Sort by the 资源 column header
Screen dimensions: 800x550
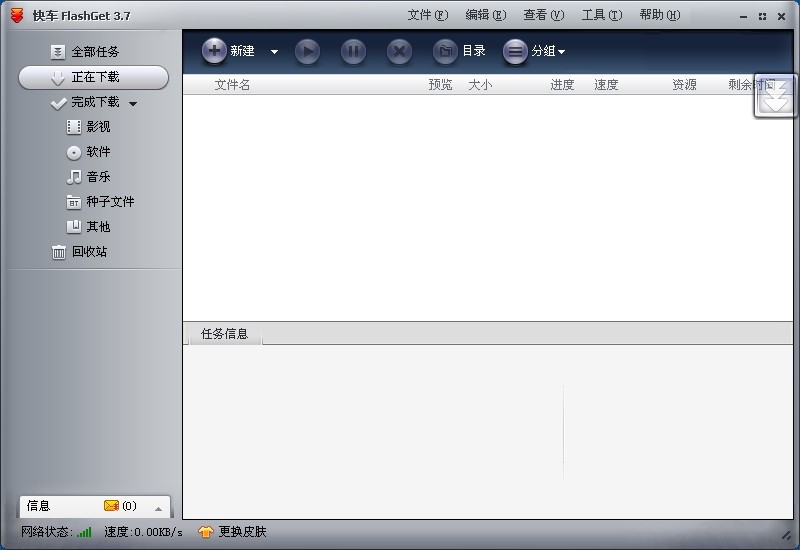(x=684, y=85)
